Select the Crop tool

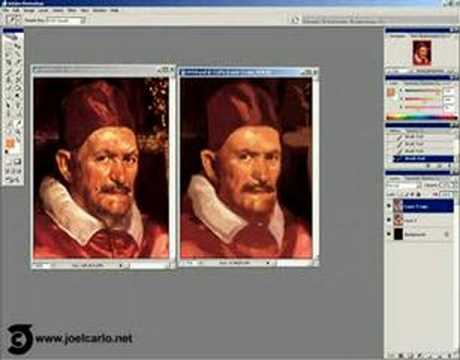tap(9, 62)
